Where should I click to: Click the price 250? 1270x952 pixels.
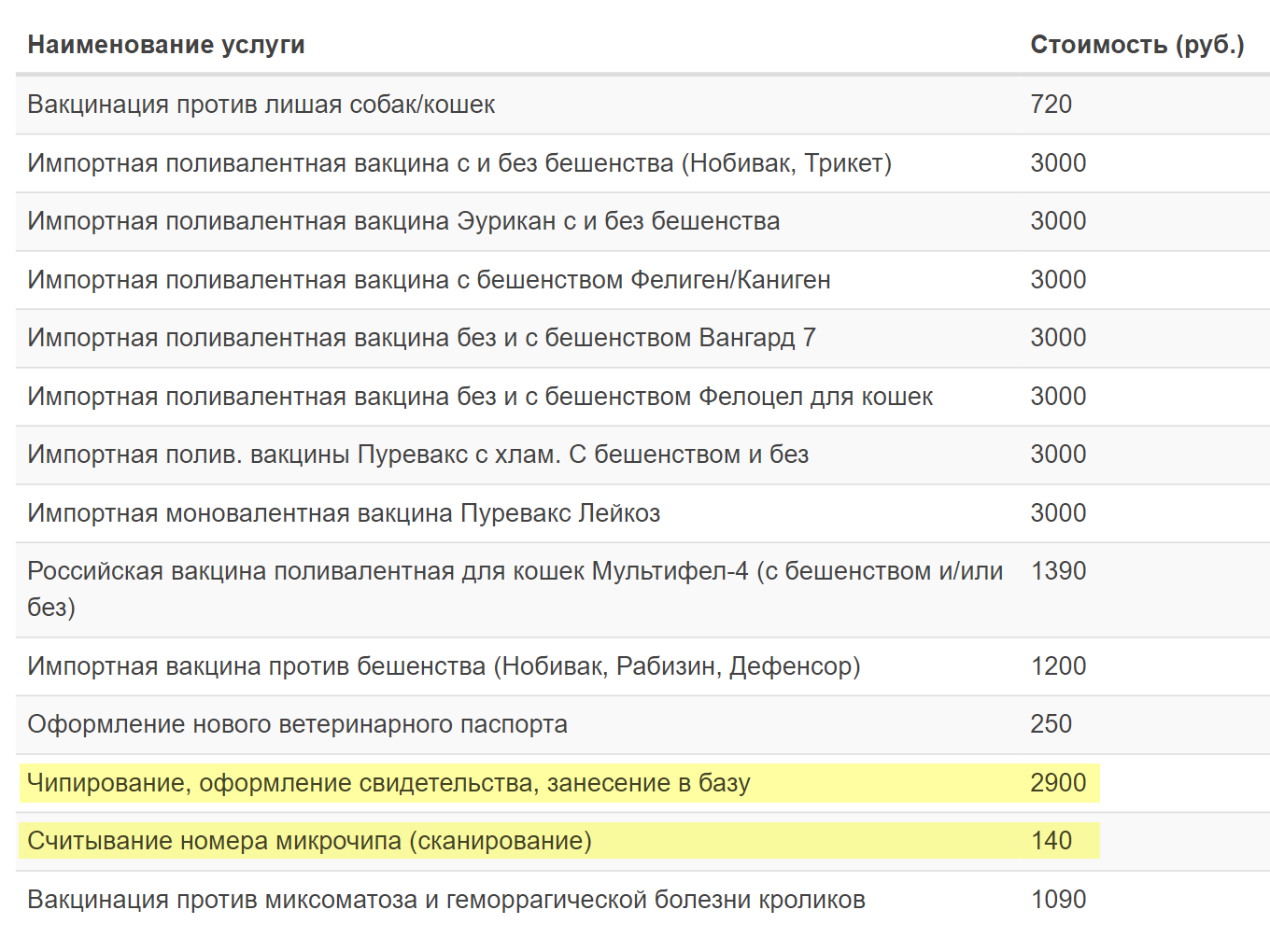tap(1051, 724)
